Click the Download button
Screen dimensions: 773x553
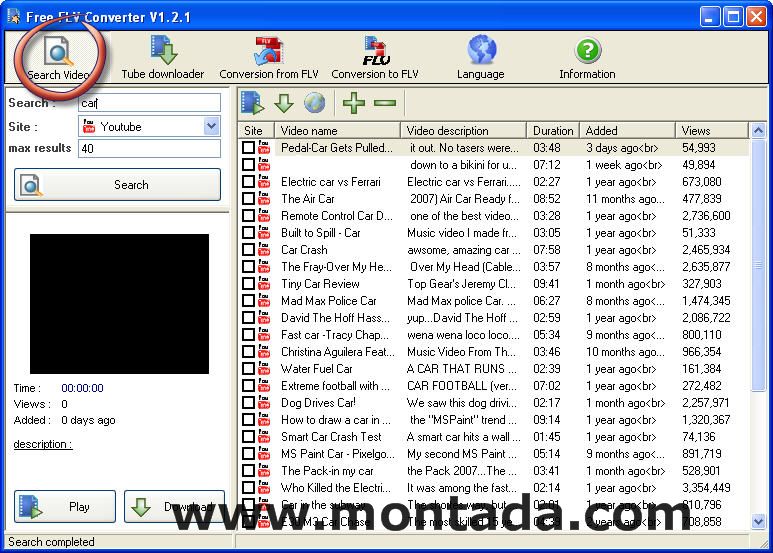point(175,507)
